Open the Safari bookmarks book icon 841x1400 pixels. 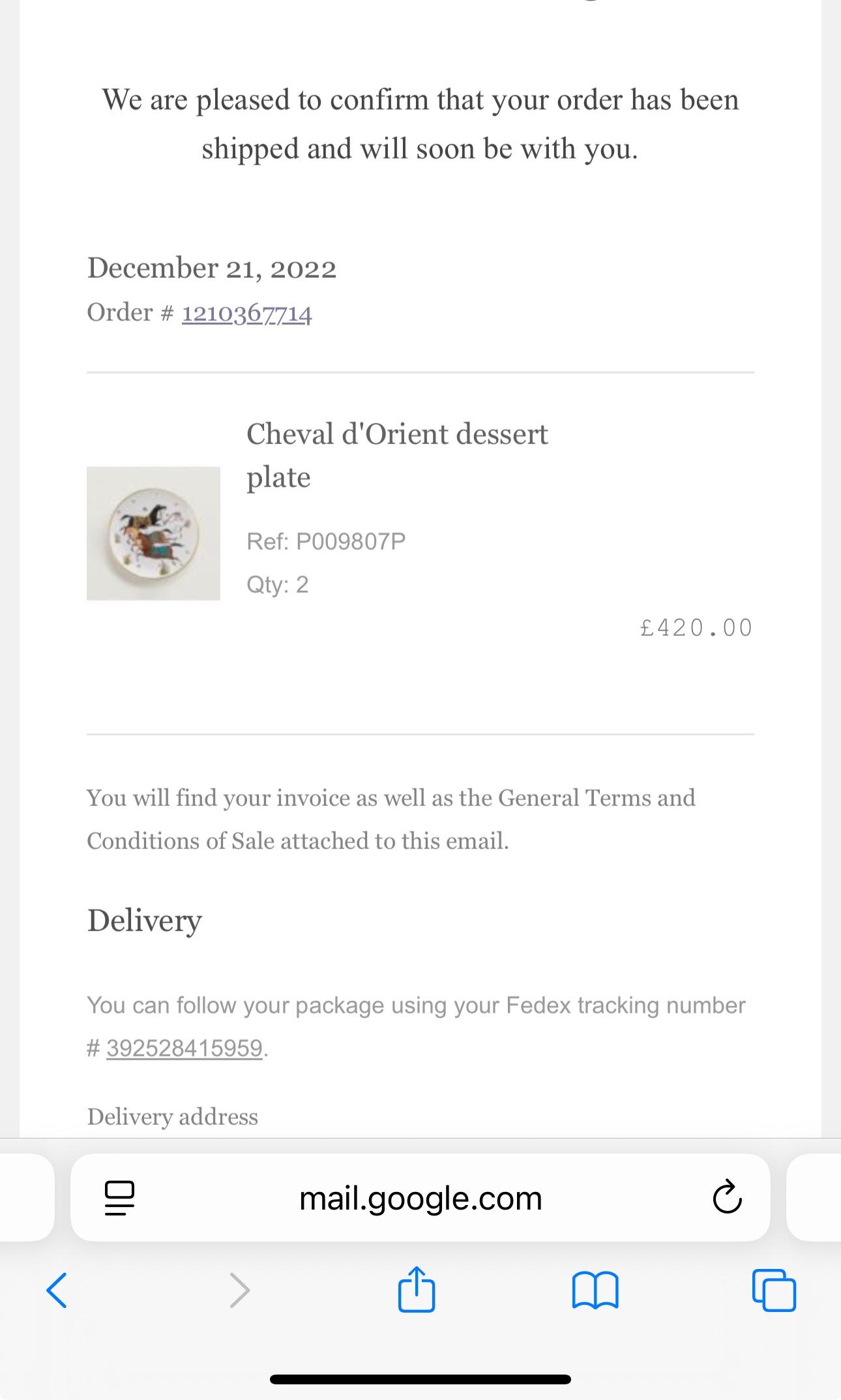(x=595, y=1290)
